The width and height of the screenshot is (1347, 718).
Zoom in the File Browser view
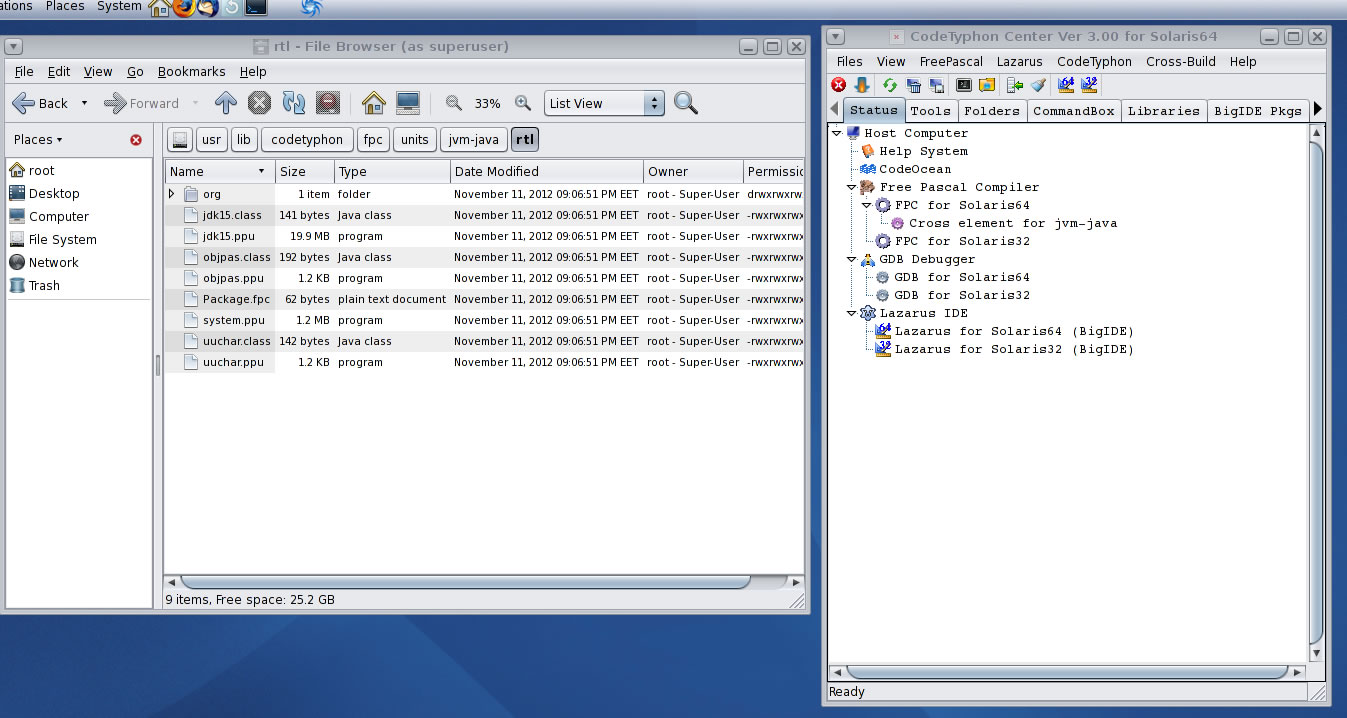(522, 103)
